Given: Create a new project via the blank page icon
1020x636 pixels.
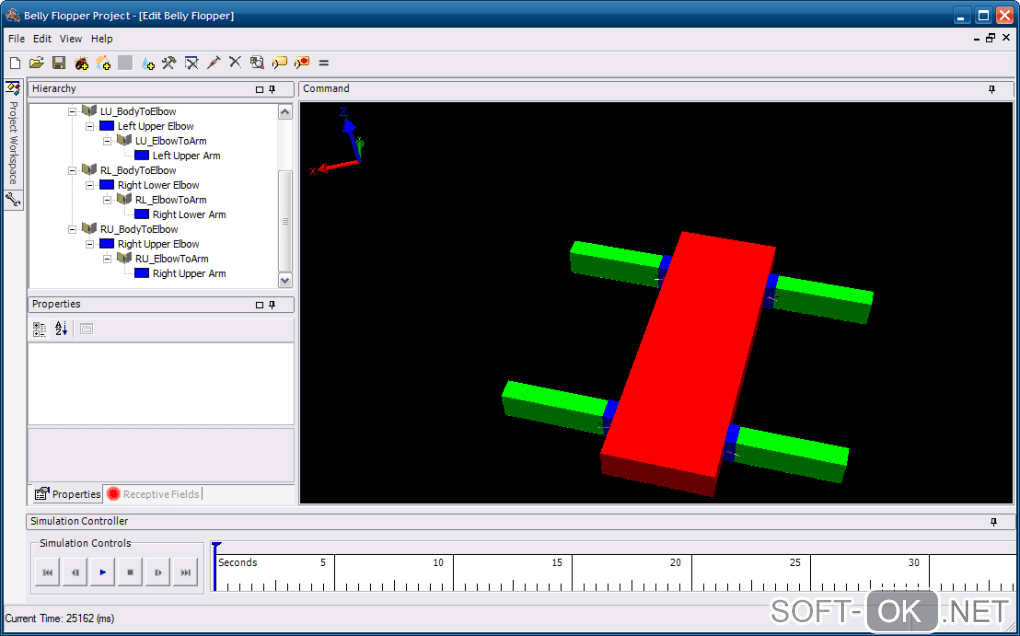Looking at the screenshot, I should [15, 63].
